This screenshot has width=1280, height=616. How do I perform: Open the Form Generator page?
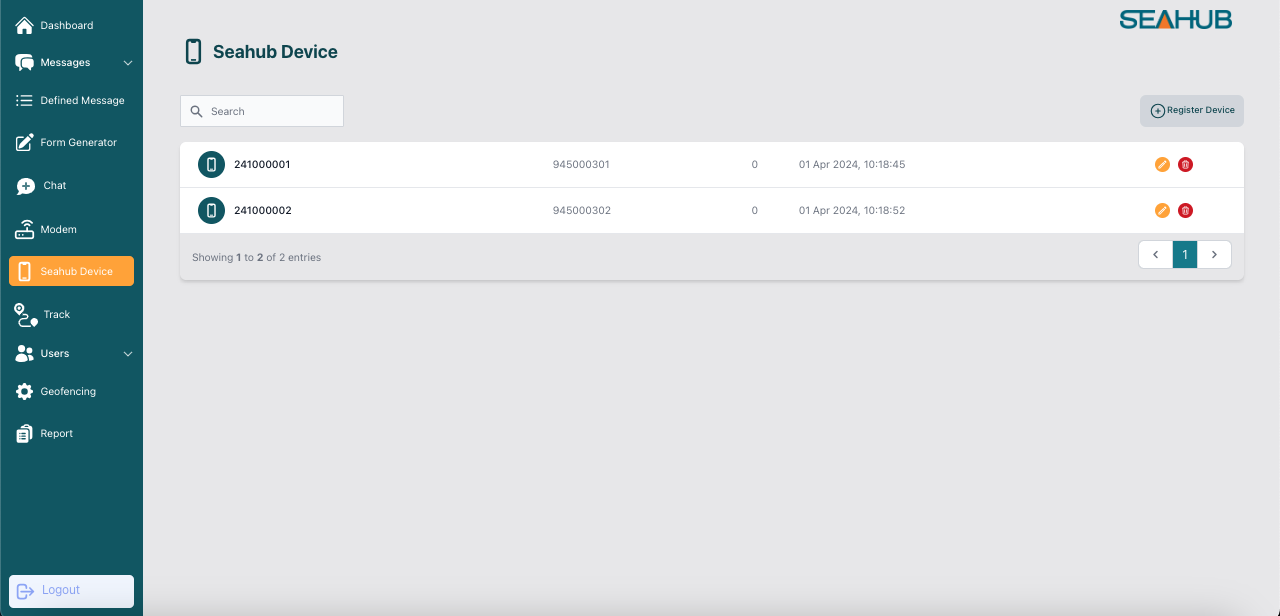78,143
